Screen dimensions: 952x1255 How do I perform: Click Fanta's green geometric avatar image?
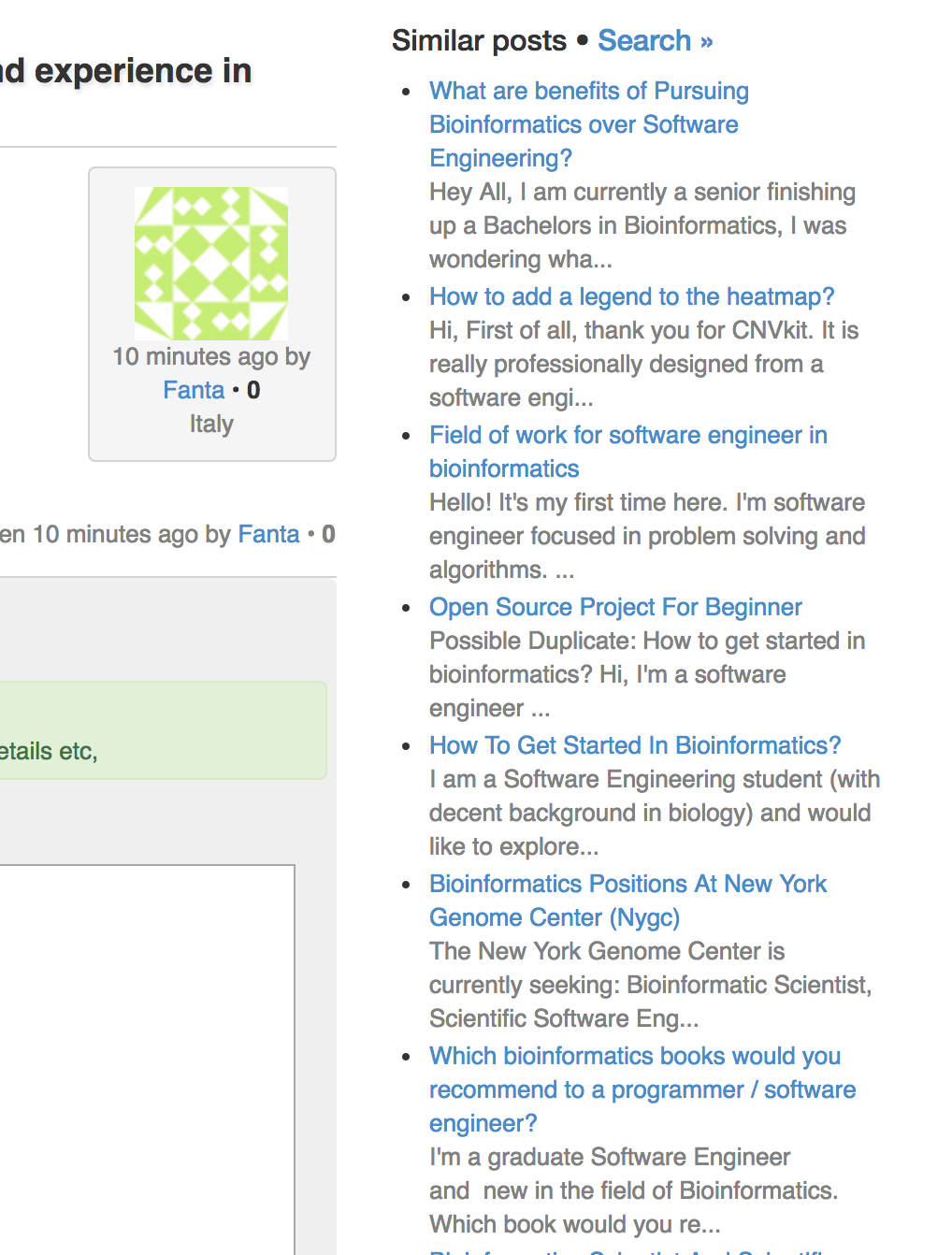point(211,263)
